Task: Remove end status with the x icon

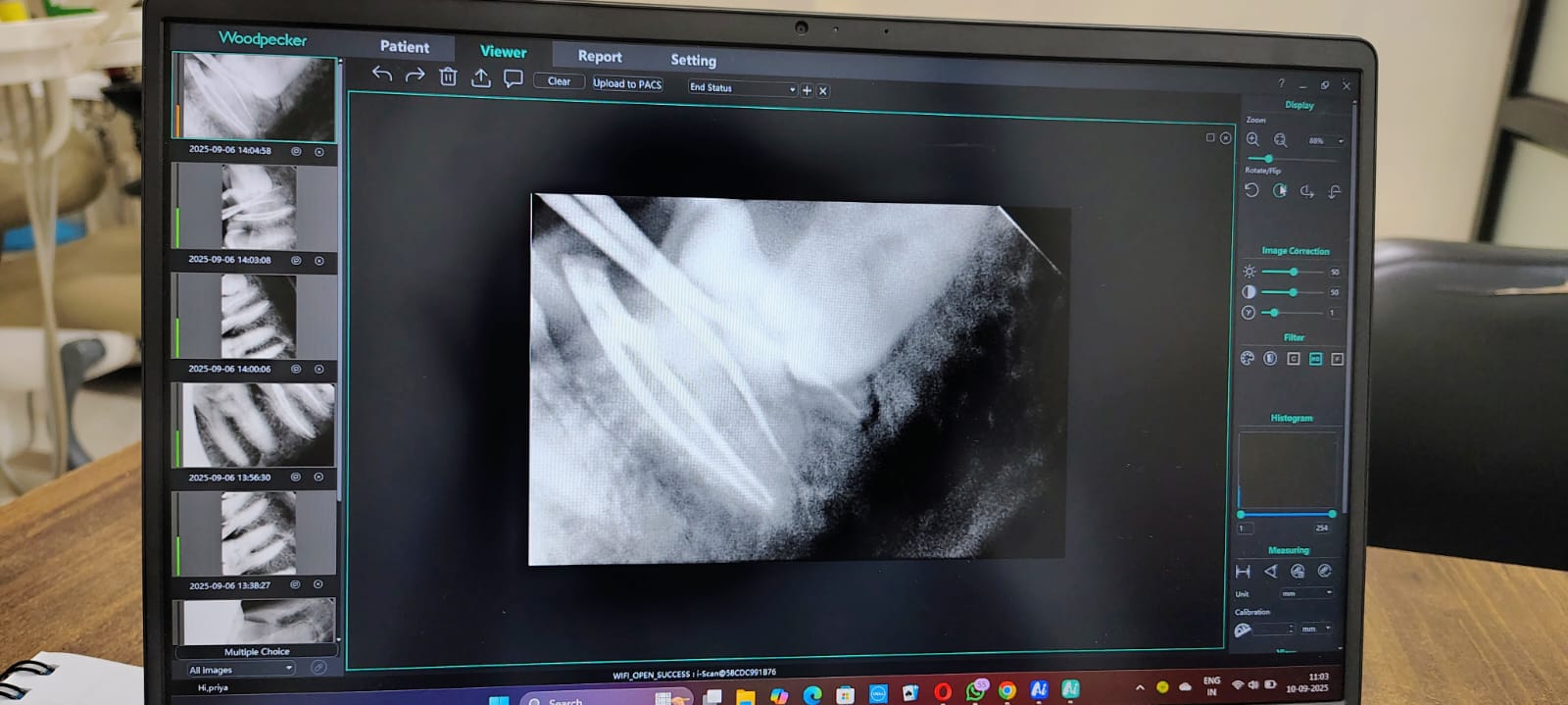Action: tap(823, 90)
